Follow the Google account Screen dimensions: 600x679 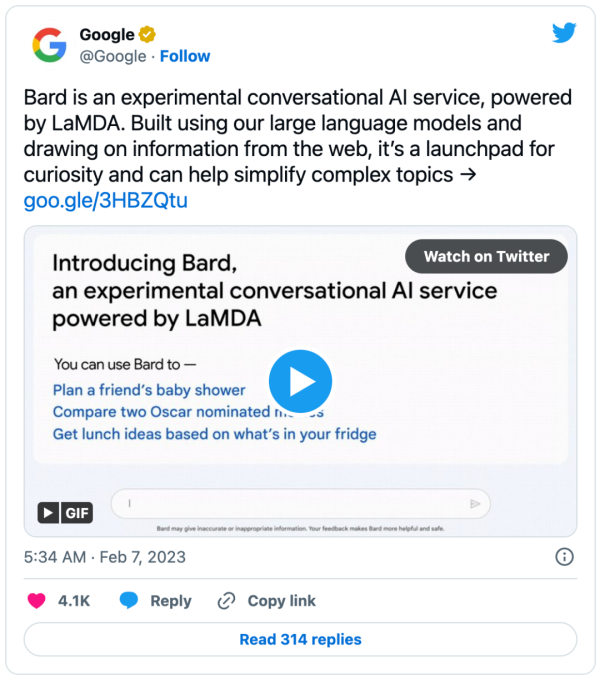(x=185, y=56)
